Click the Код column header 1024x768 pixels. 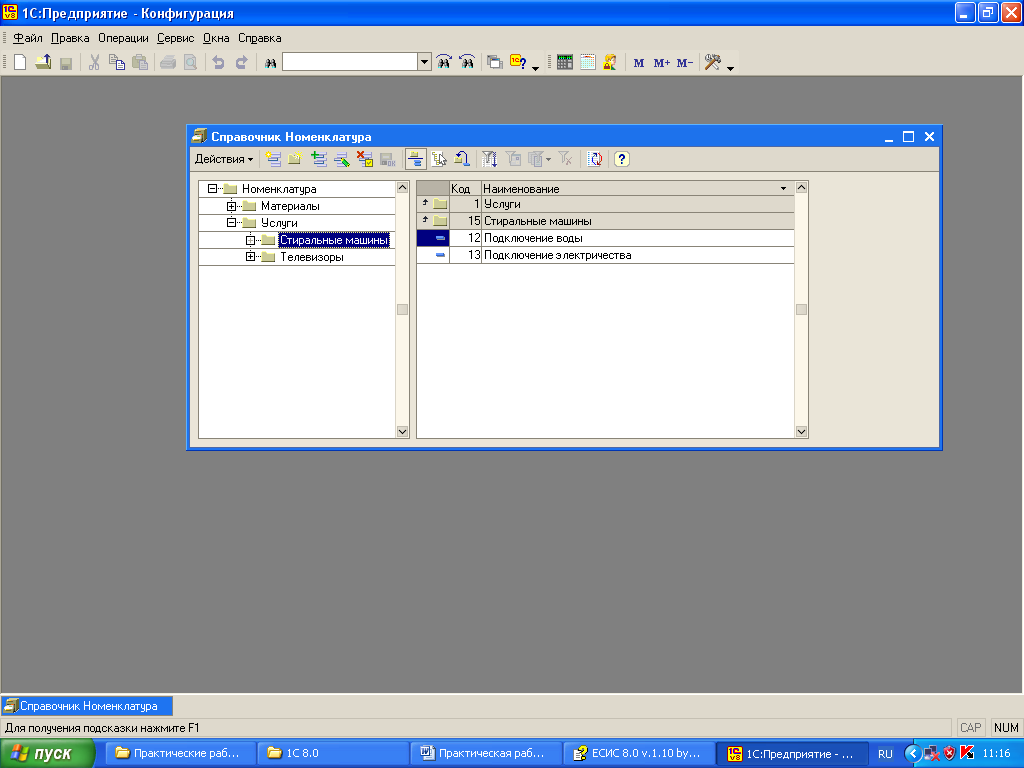click(465, 189)
